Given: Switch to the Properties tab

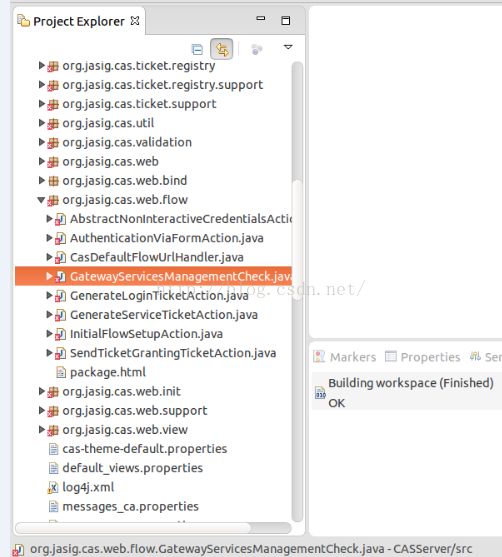Looking at the screenshot, I should tap(423, 357).
